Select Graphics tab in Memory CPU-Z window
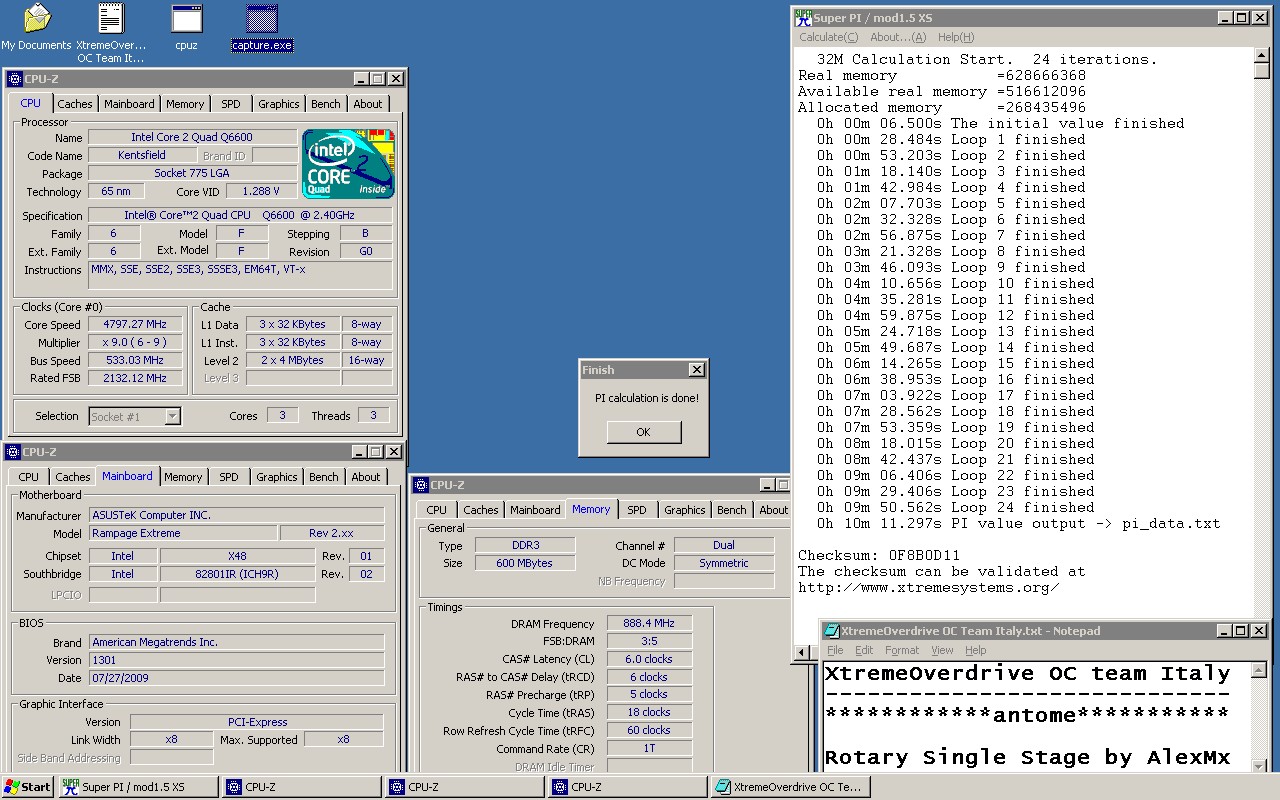The height and width of the screenshot is (800, 1280). pyautogui.click(x=684, y=510)
